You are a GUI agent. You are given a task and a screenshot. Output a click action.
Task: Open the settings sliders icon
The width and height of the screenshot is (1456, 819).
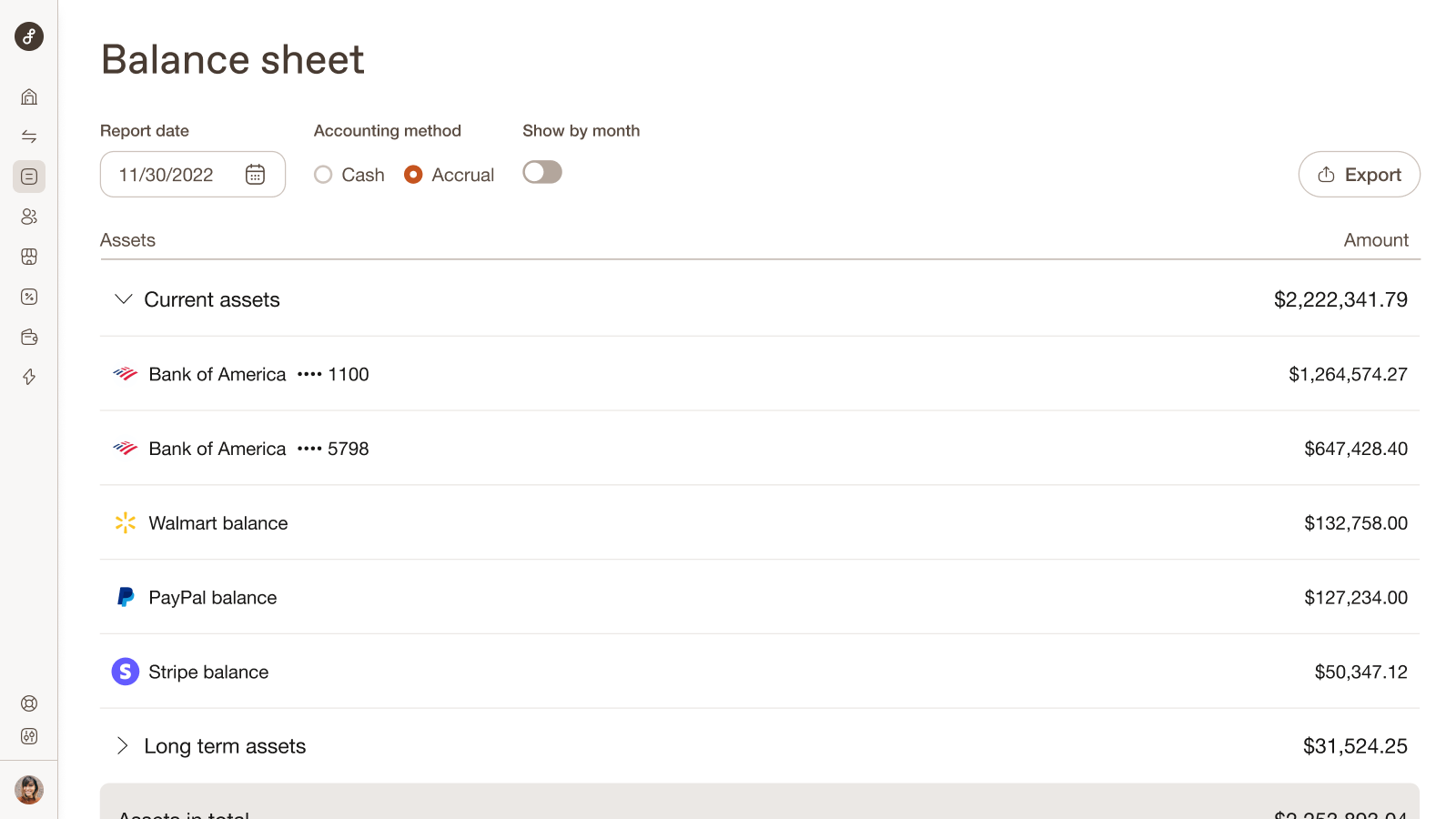(29, 736)
